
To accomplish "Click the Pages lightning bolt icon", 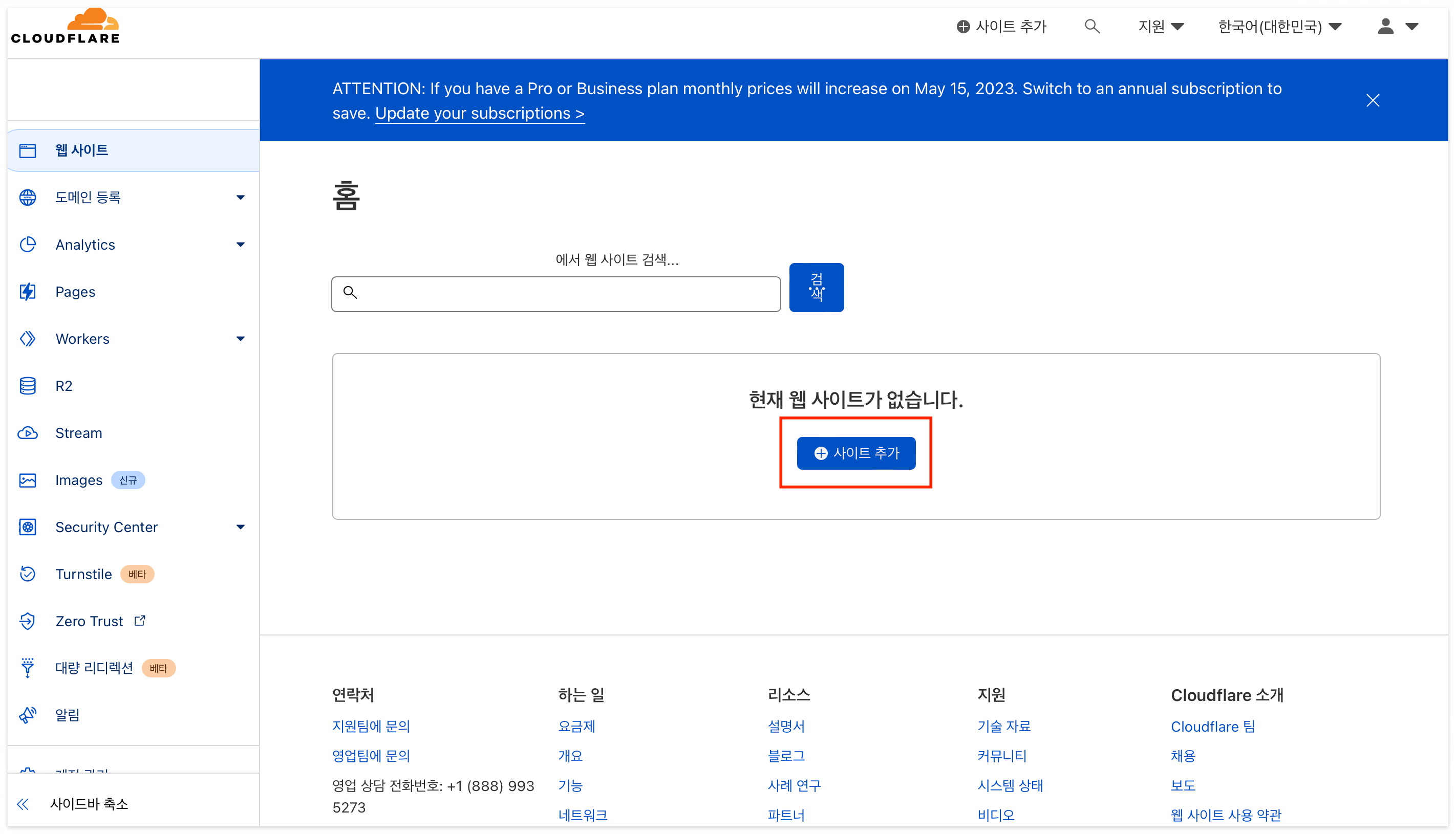I will pyautogui.click(x=28, y=292).
